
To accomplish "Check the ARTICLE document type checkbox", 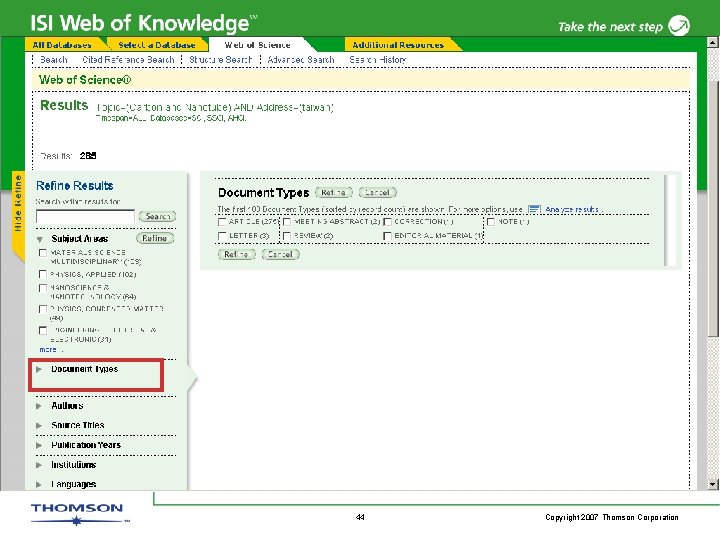I will tap(222, 222).
